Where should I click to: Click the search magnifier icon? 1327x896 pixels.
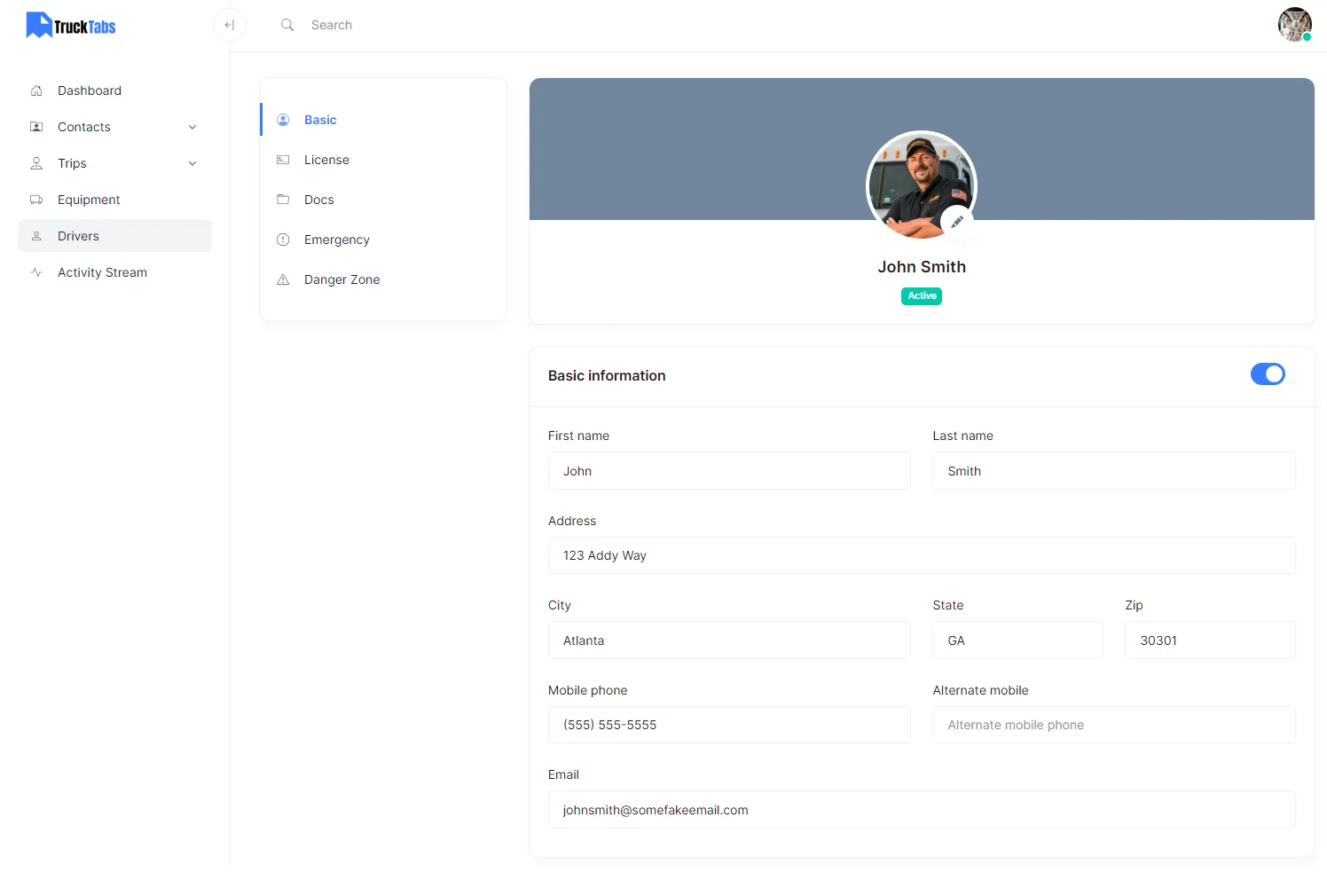click(x=287, y=25)
